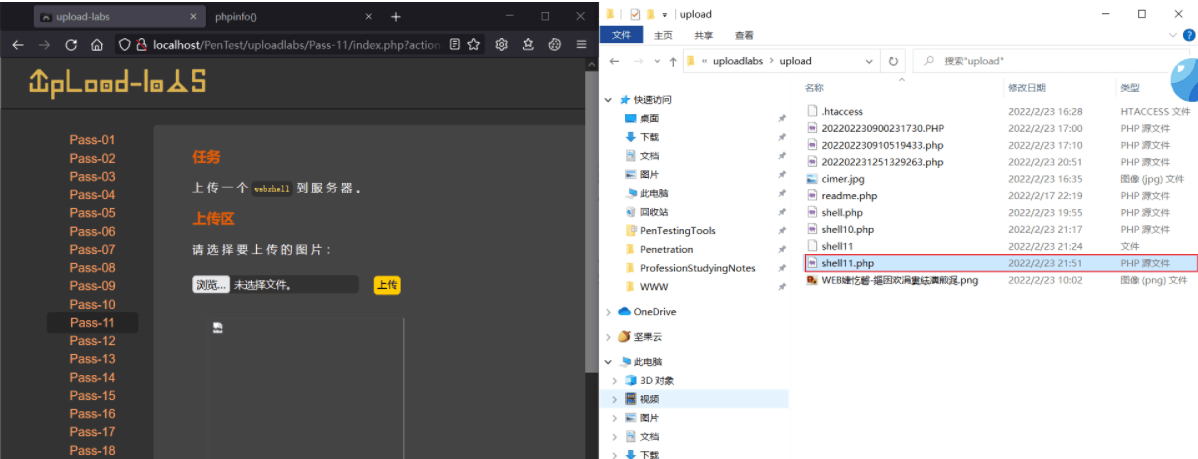Viewport: 1198px width, 459px height.
Task: Click the 浏览... file browse button
Action: click(x=211, y=285)
